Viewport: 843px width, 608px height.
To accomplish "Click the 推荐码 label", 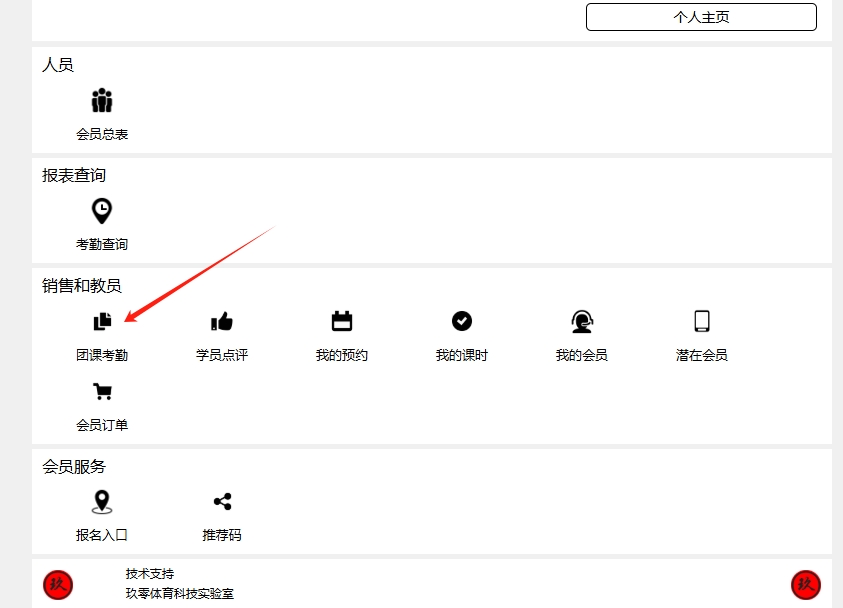I will pos(222,535).
